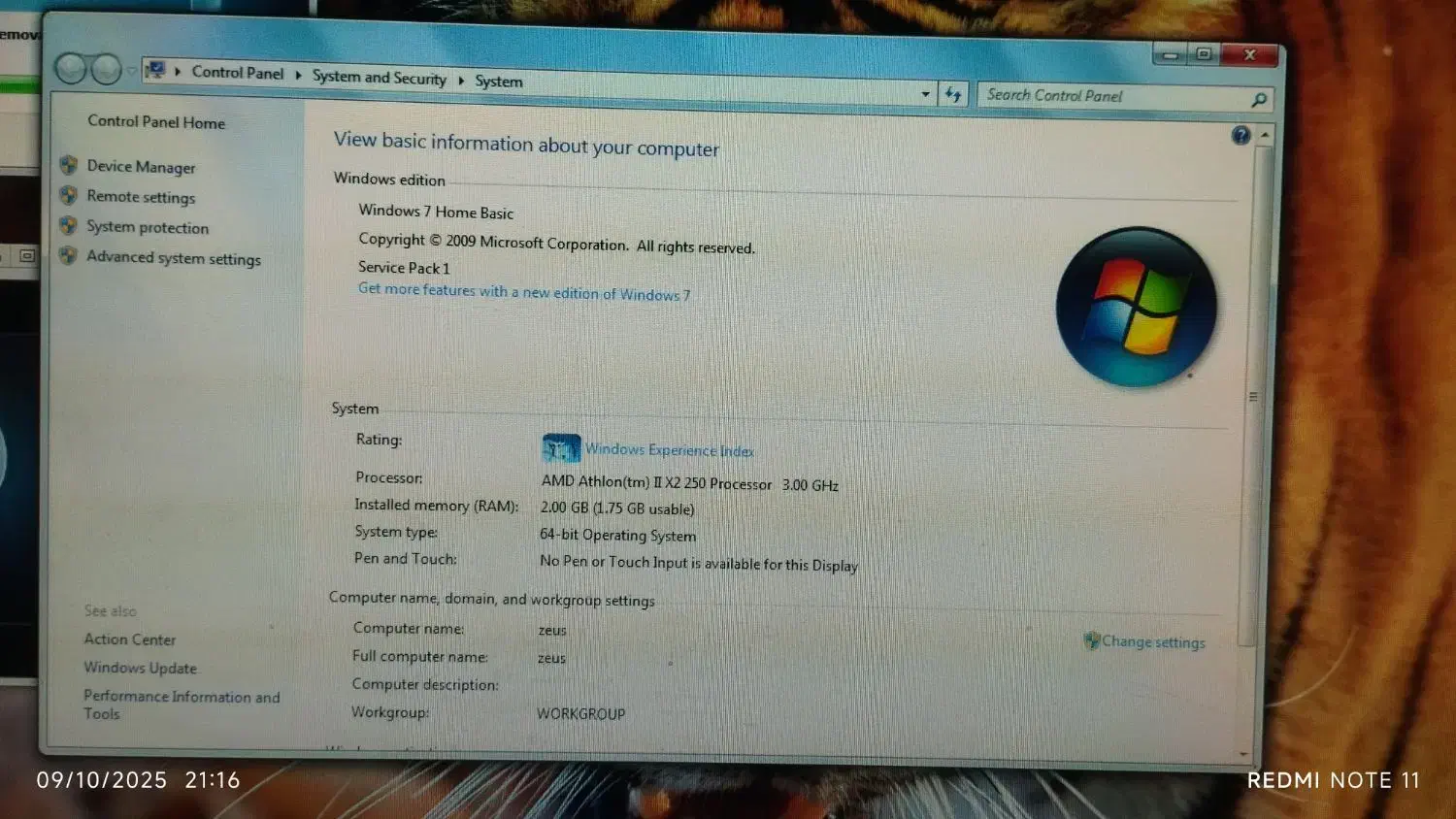Click the computer icon in the address bar

154,70
